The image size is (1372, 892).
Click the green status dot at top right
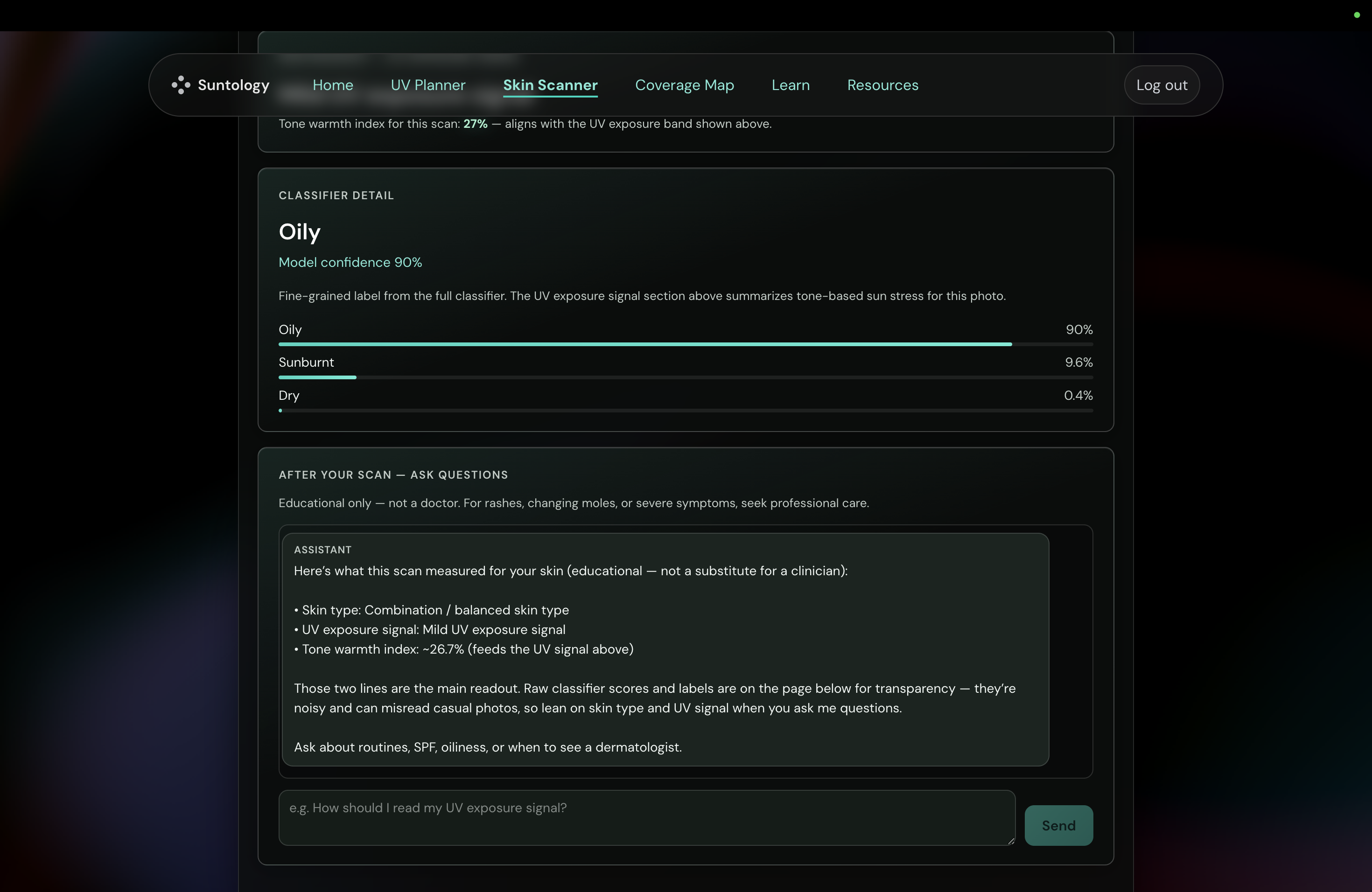tap(1357, 15)
